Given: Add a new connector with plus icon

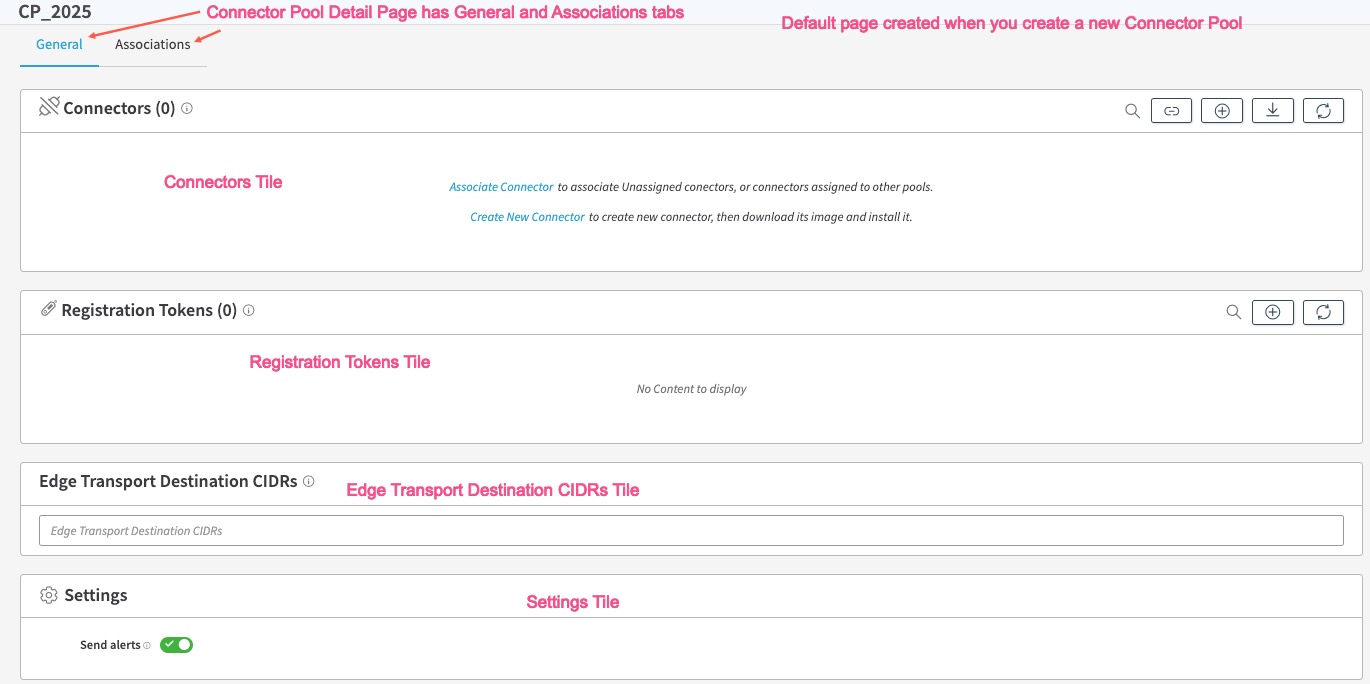Looking at the screenshot, I should tap(1221, 111).
